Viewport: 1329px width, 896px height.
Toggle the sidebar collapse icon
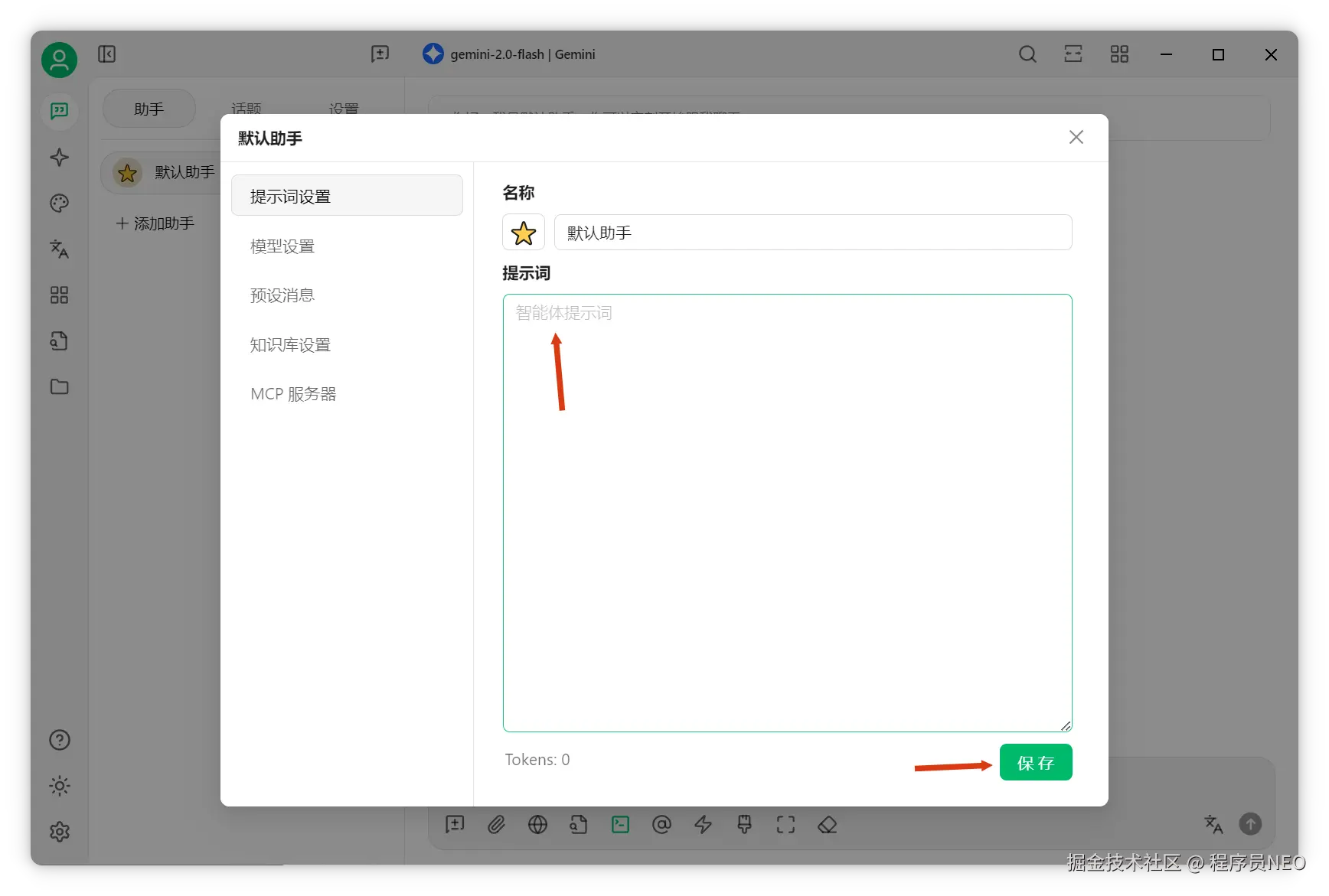106,54
